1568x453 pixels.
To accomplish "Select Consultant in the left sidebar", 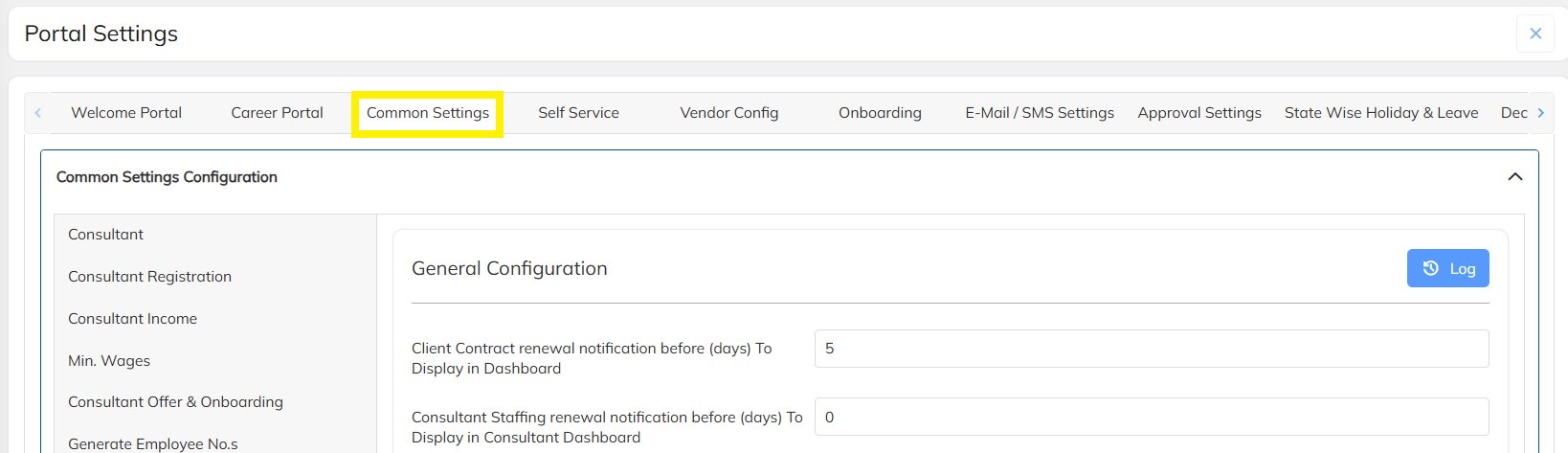I will pyautogui.click(x=106, y=235).
